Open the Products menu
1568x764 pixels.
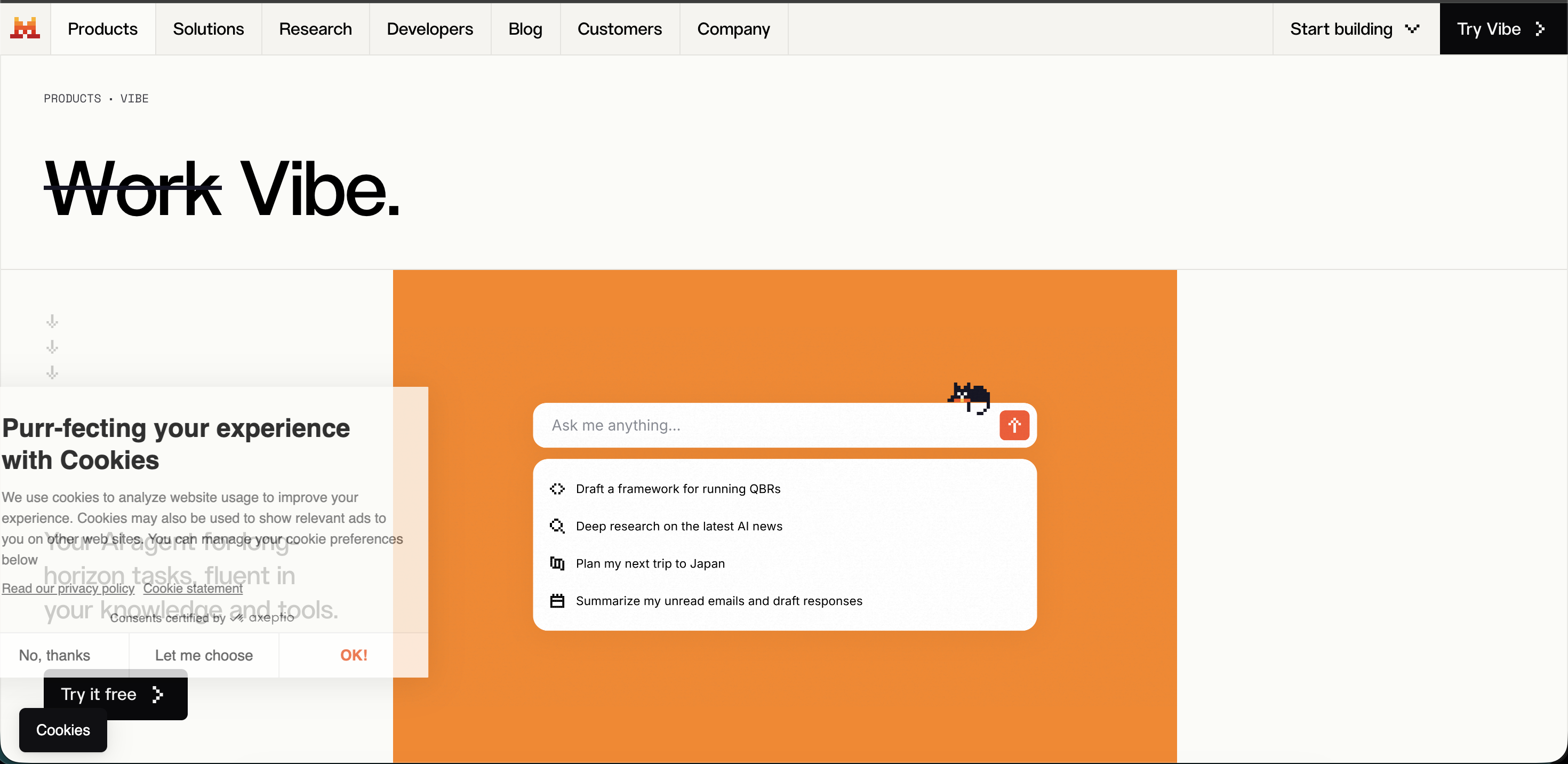tap(103, 29)
